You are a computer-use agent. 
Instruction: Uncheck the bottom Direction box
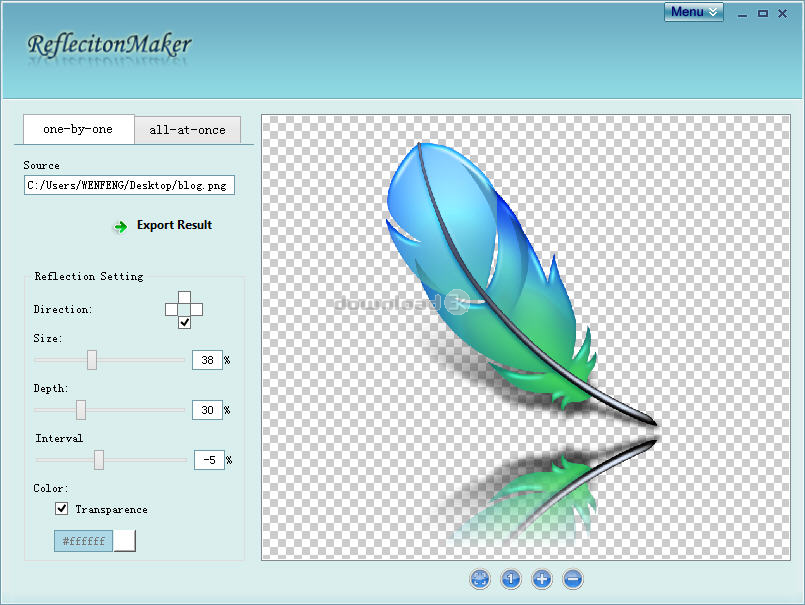pyautogui.click(x=184, y=322)
